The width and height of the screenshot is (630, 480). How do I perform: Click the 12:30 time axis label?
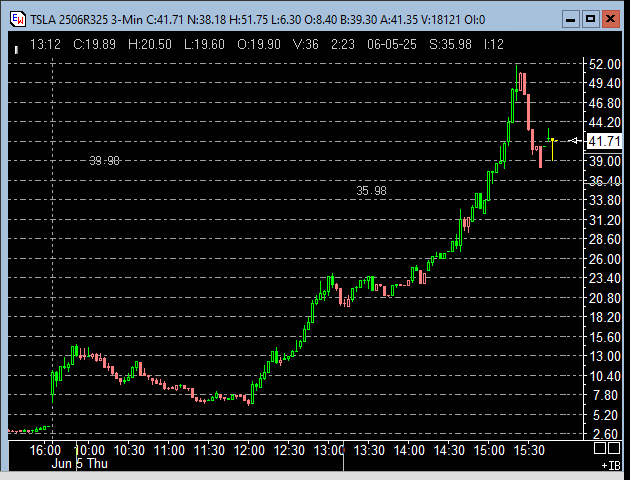pyautogui.click(x=289, y=450)
